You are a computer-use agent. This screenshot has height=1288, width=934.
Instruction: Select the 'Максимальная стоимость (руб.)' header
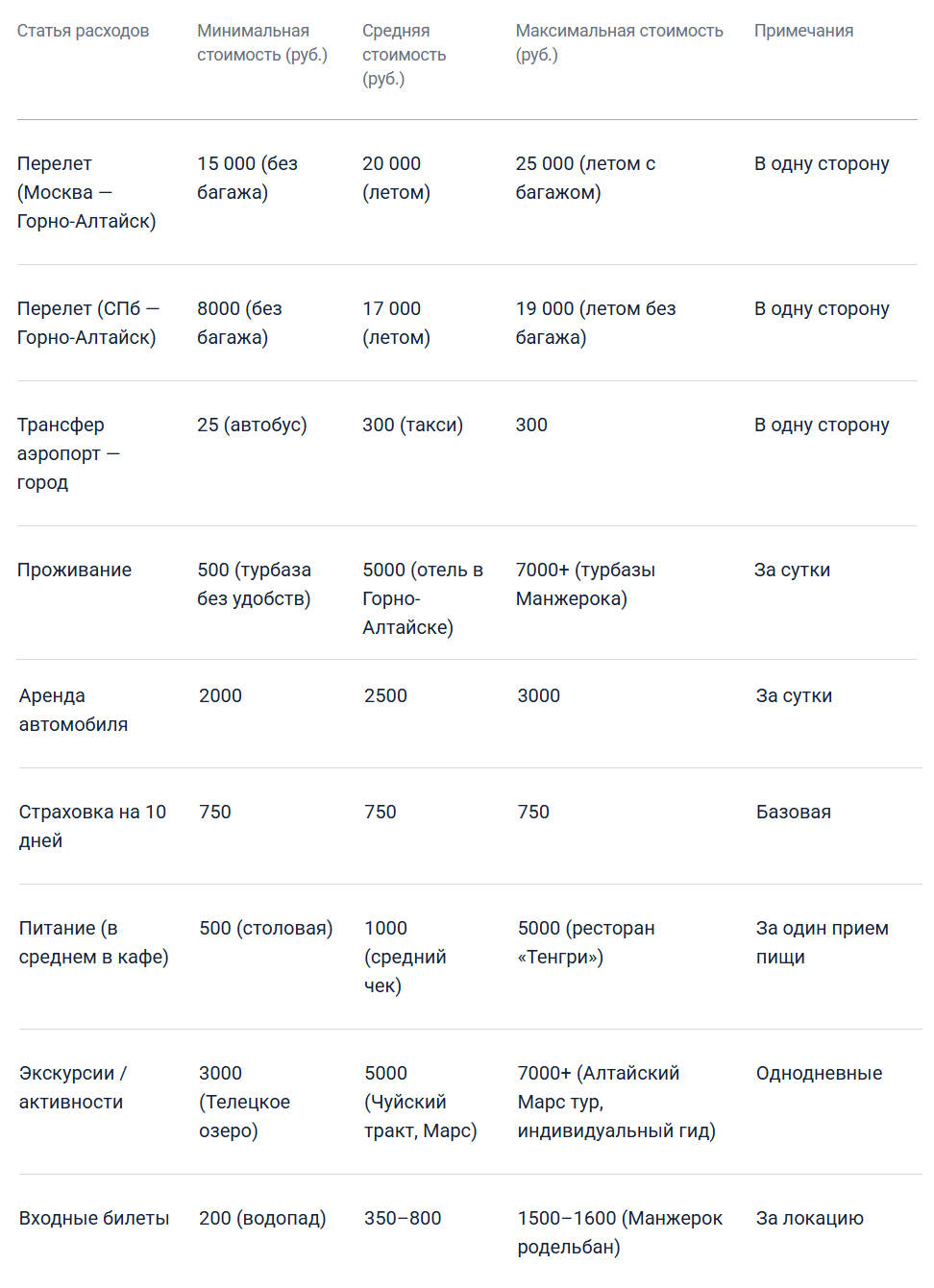[619, 43]
